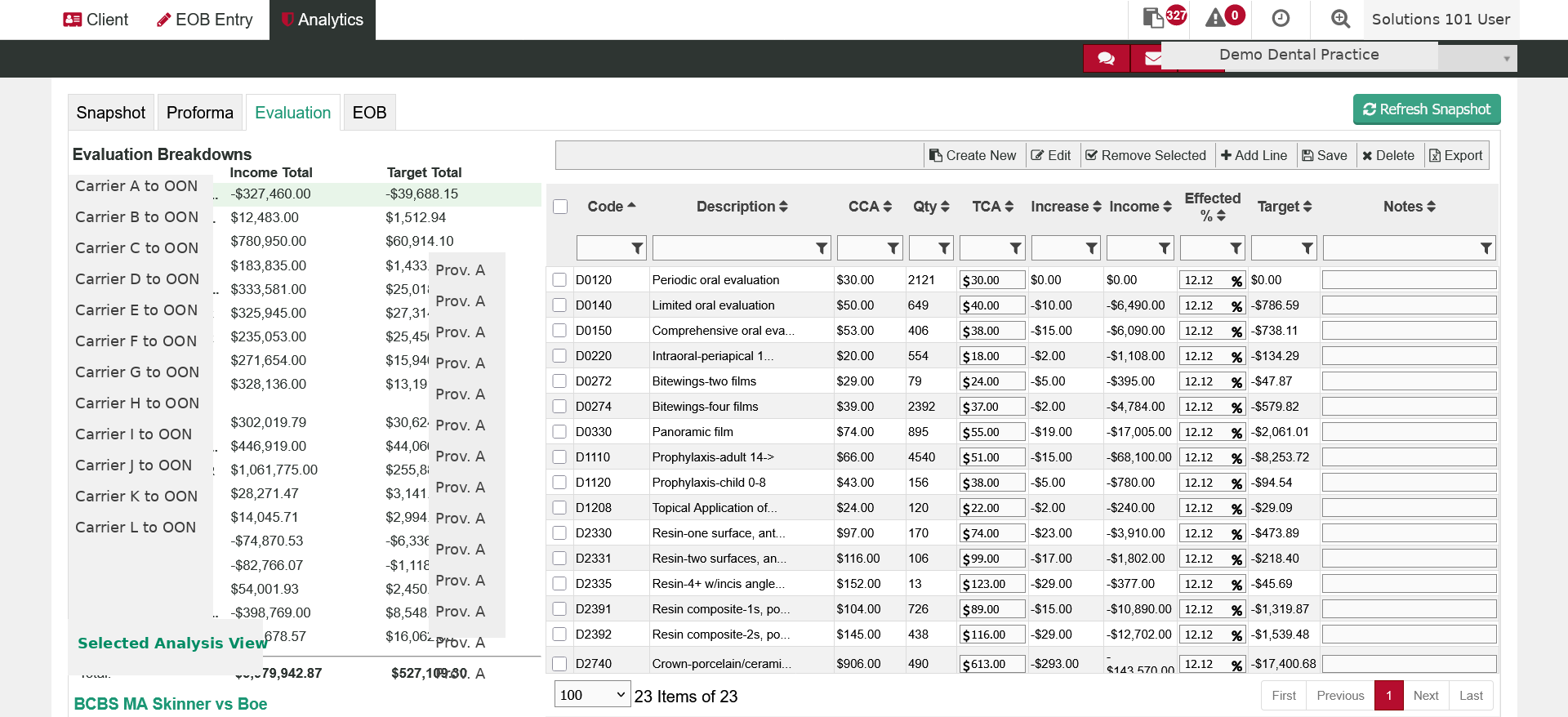
Task: Select Carrier F to OON breakdown
Action: [136, 341]
